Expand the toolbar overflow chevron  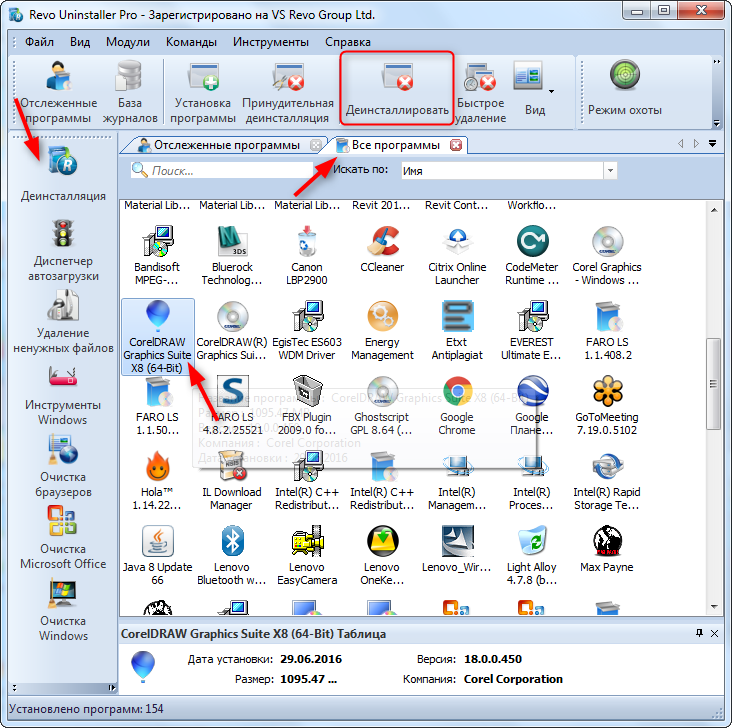click(717, 62)
